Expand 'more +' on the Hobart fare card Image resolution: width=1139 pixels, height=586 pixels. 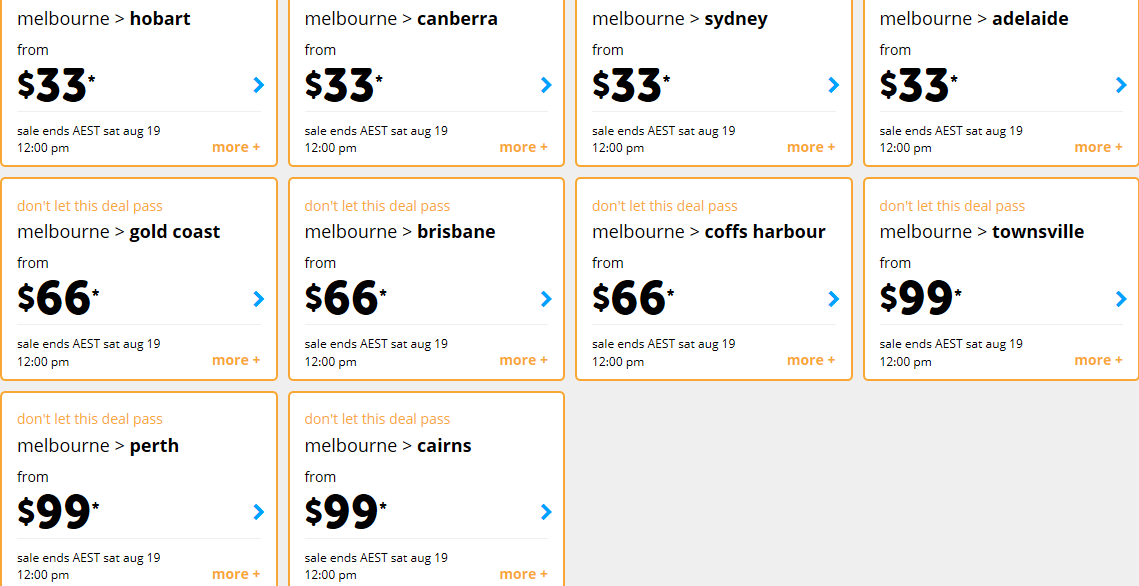coord(236,147)
